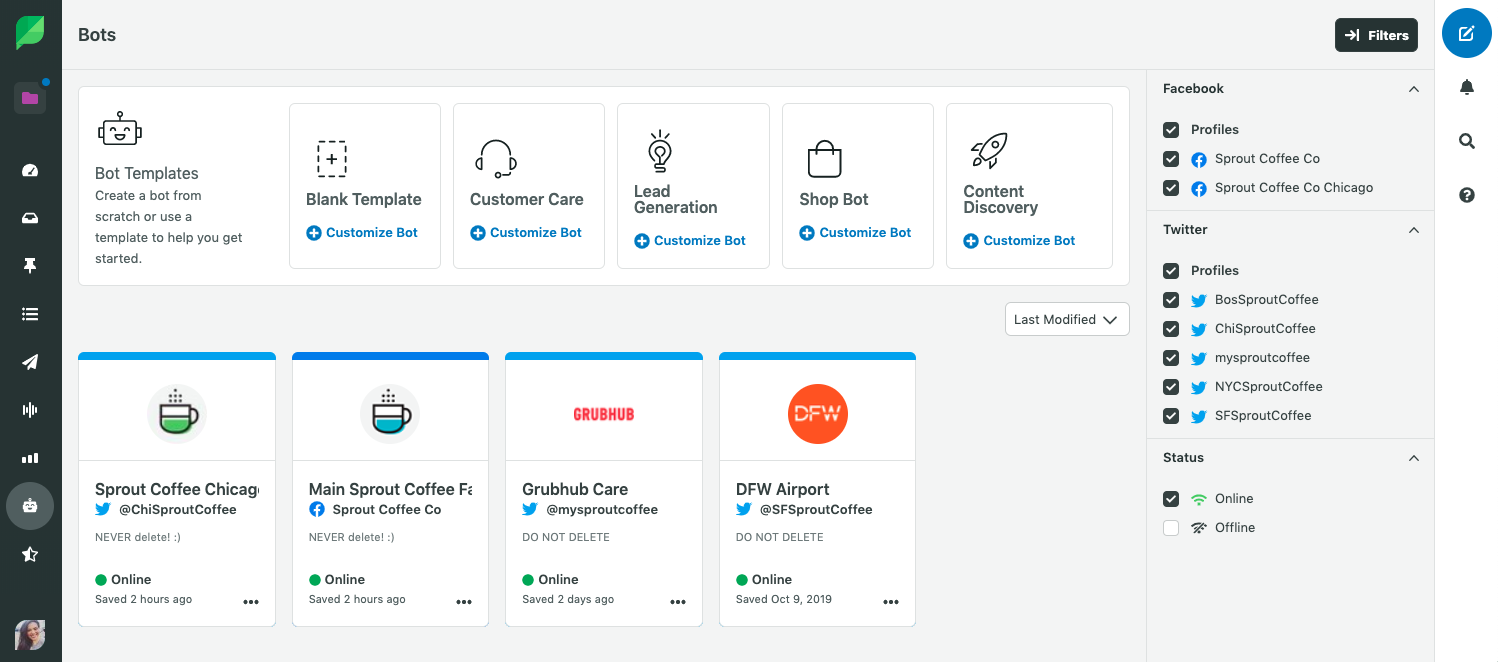Image resolution: width=1498 pixels, height=662 pixels.
Task: Uncheck Sprout Coffee Co Chicago checkbox
Action: click(1171, 188)
